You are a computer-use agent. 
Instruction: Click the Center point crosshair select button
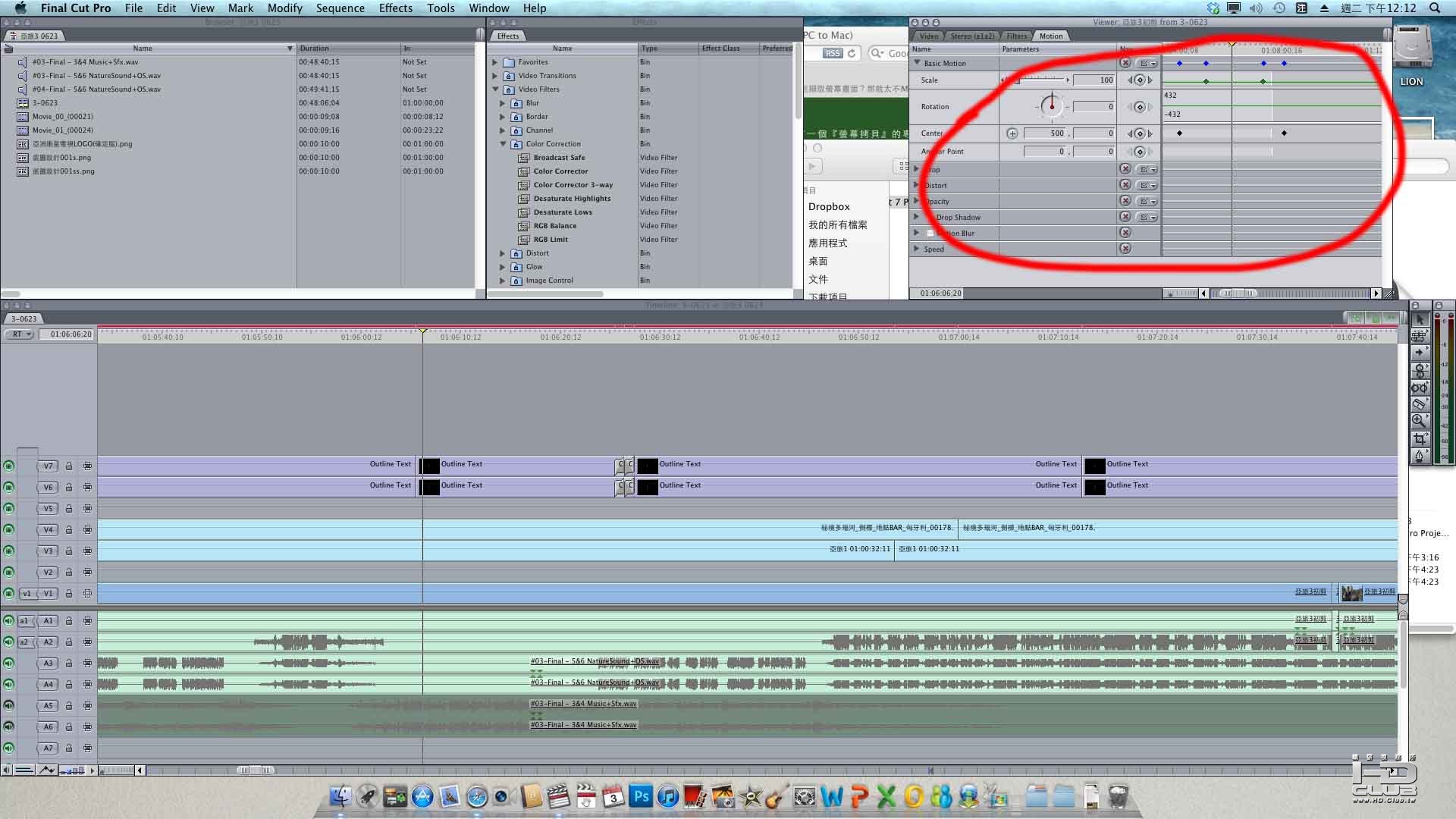1012,133
